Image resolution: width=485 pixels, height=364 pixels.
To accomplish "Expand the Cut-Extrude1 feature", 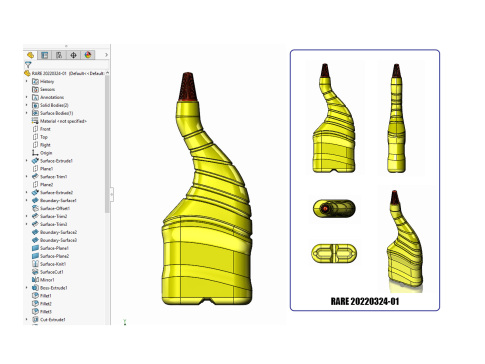I will point(27,319).
